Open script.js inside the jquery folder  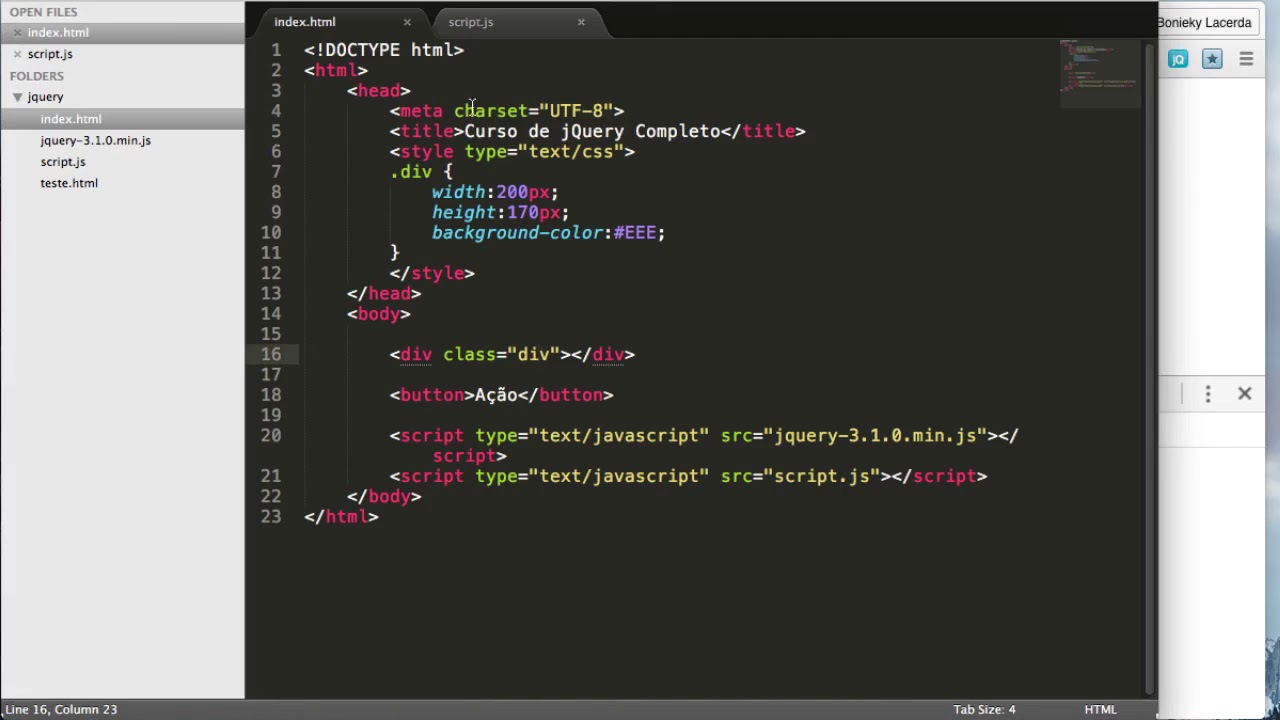[63, 162]
